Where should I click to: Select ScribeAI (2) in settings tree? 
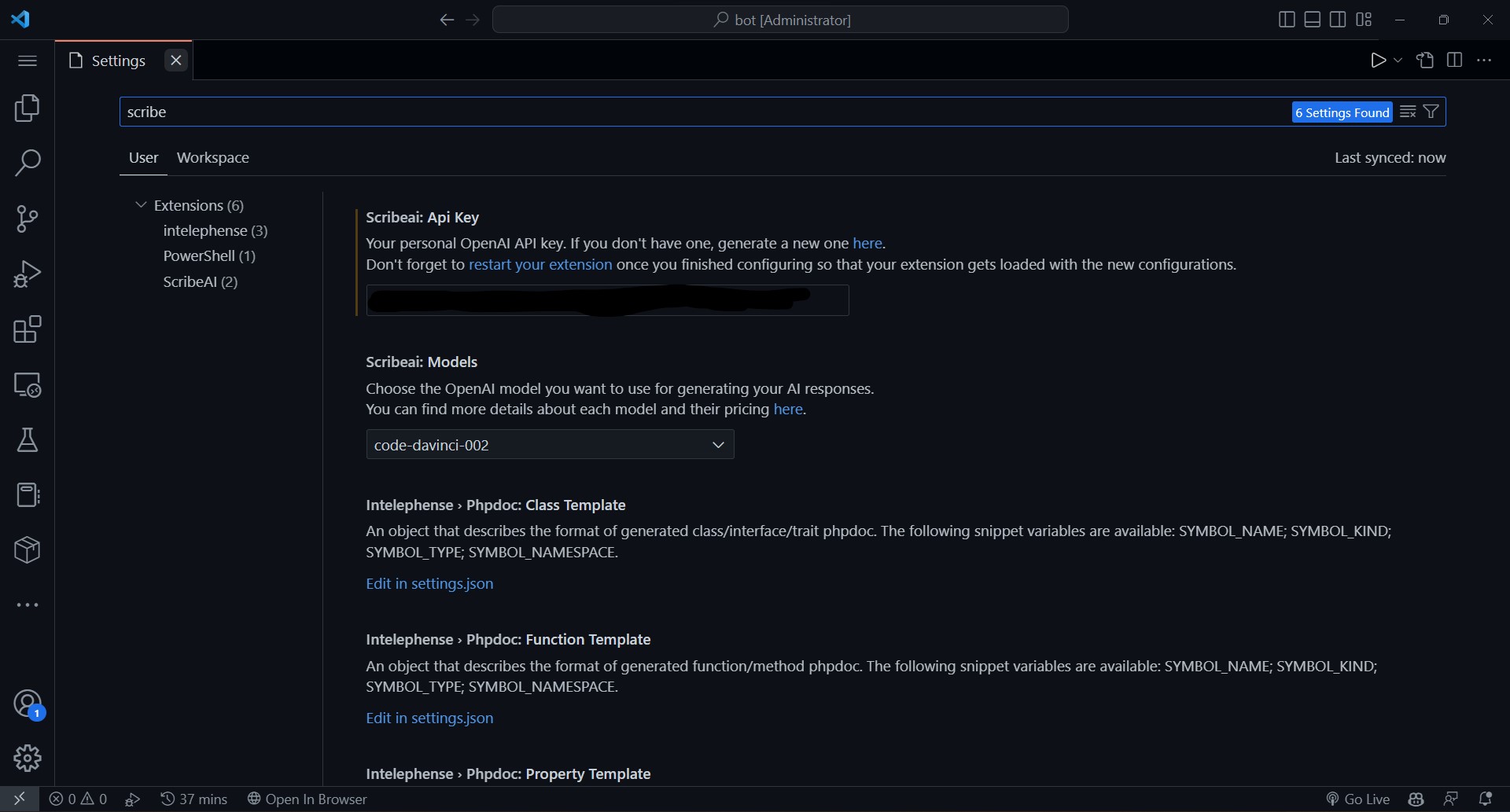pos(201,281)
